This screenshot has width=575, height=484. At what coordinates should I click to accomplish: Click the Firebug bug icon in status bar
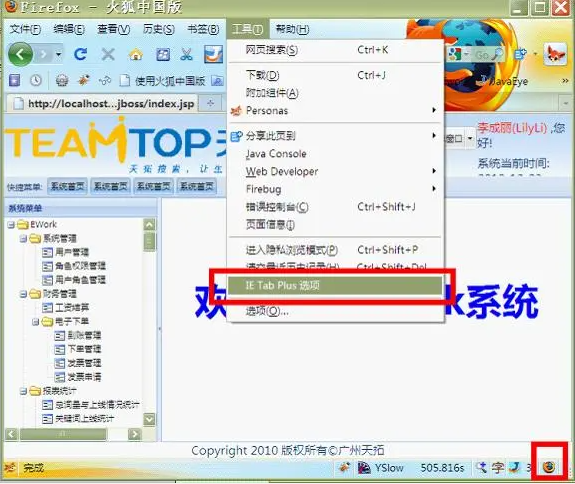344,468
